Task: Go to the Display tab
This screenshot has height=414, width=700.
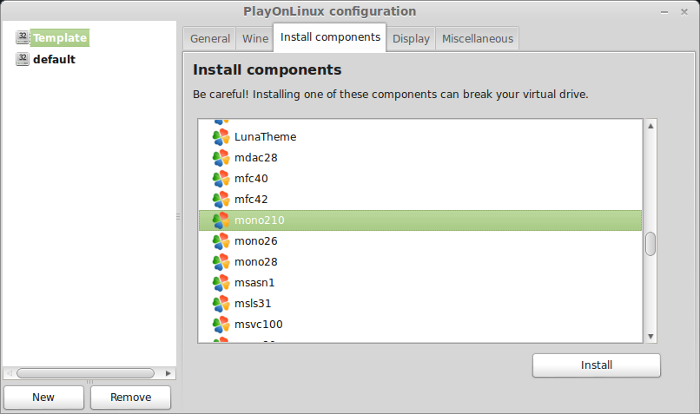Action: (x=411, y=39)
